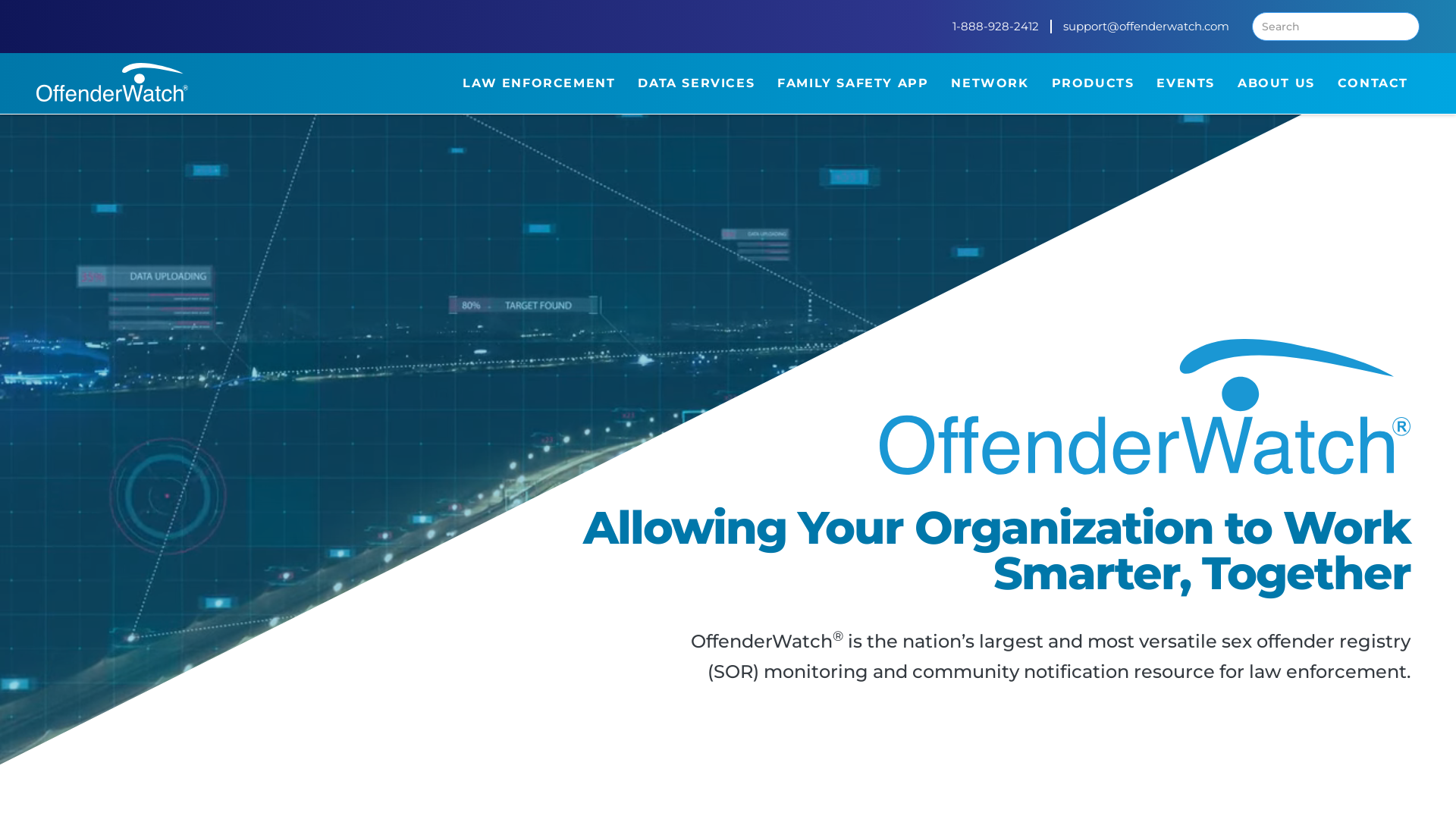The width and height of the screenshot is (1456, 819).
Task: Go to the Contact page
Action: [x=1373, y=83]
